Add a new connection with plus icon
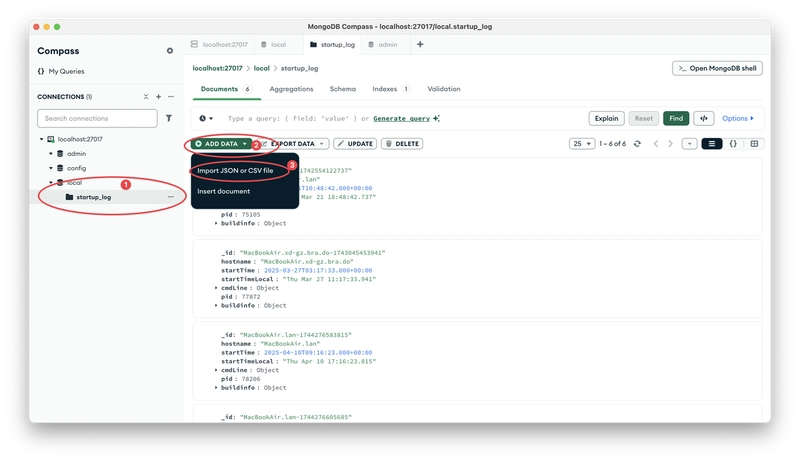Viewport: 800px width, 461px height. pos(158,96)
